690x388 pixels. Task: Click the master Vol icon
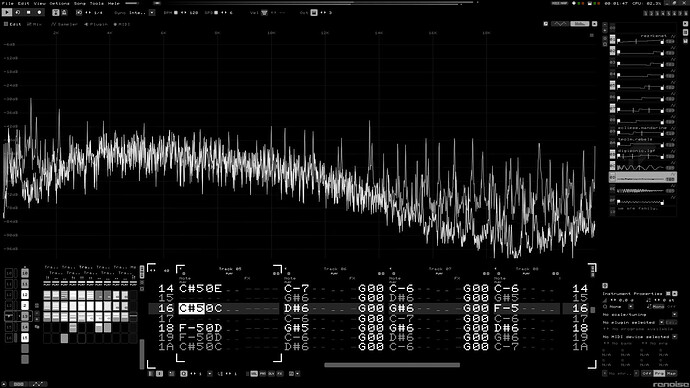click(264, 13)
